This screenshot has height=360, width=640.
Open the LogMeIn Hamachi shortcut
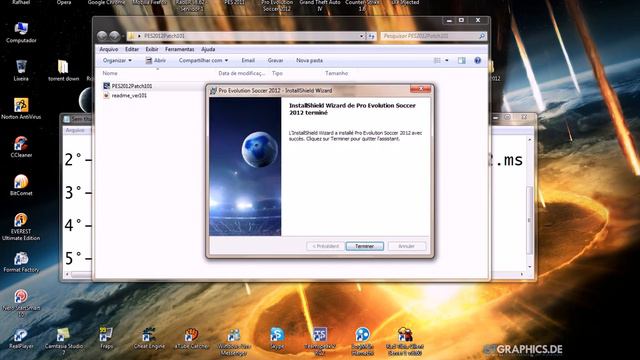(362, 341)
